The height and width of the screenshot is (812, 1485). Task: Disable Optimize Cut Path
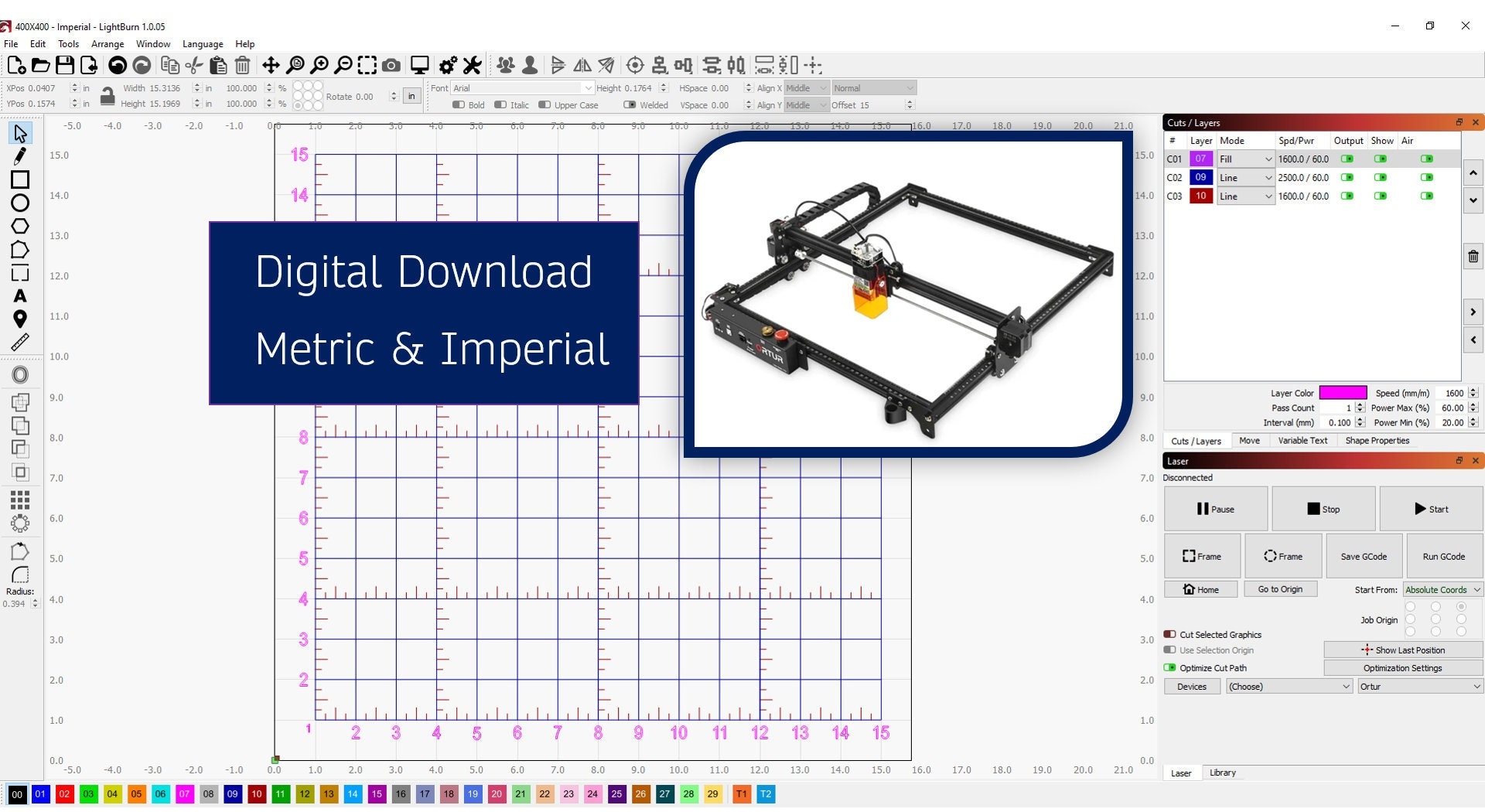(x=1168, y=667)
